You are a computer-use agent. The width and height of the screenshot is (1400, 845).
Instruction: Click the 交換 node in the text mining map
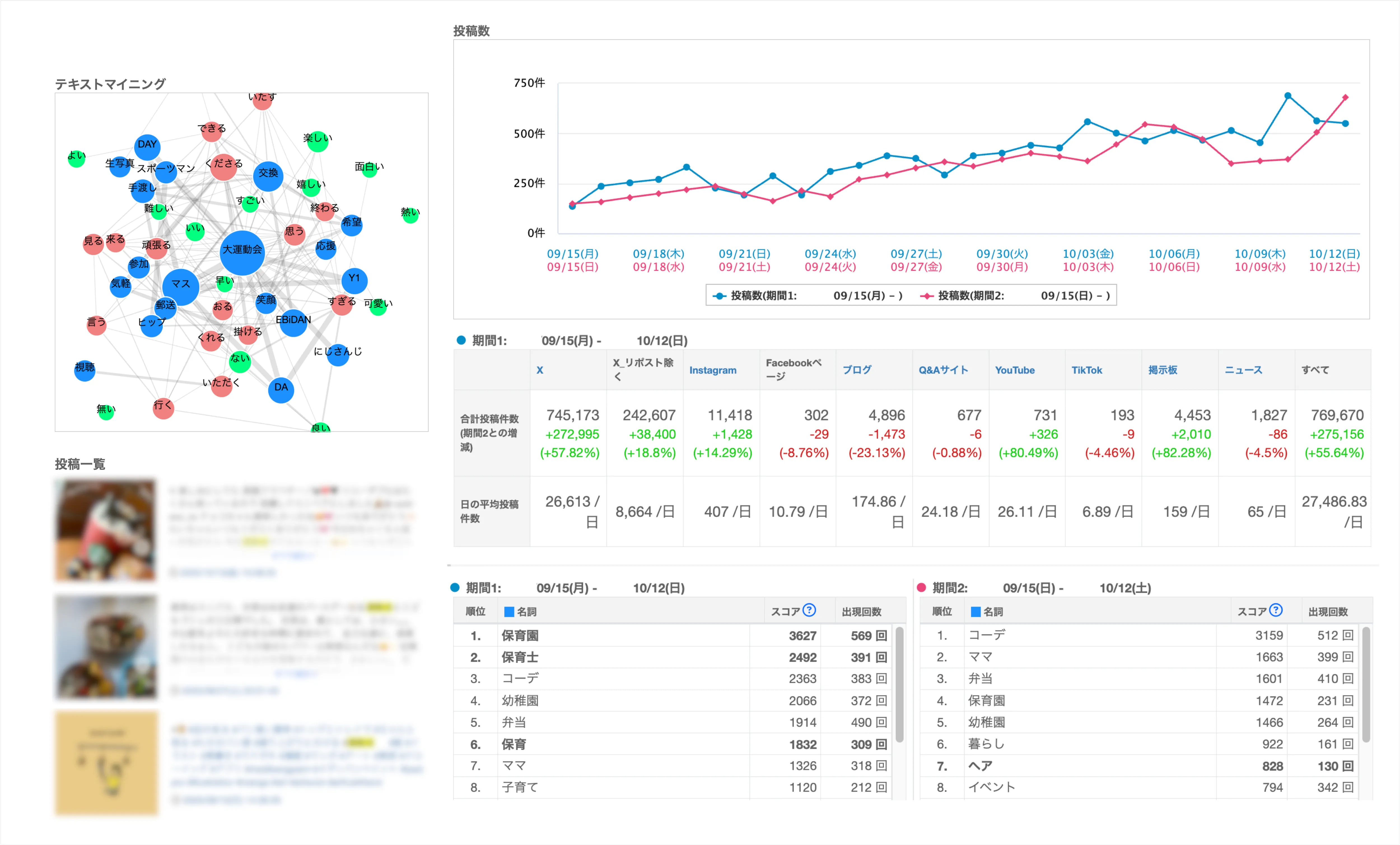(x=269, y=177)
